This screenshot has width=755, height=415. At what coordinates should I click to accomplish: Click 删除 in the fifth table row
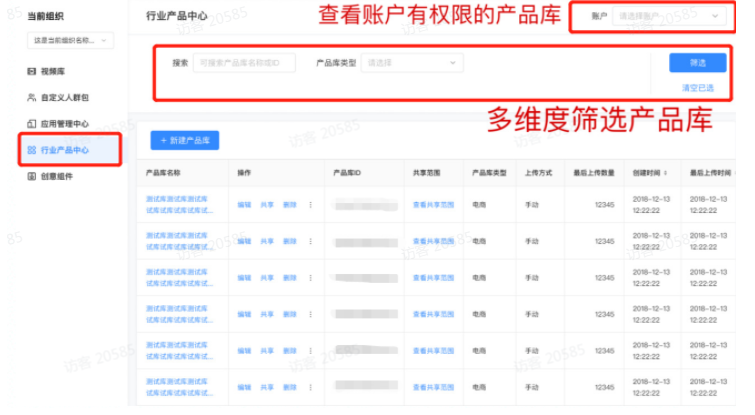pos(289,351)
